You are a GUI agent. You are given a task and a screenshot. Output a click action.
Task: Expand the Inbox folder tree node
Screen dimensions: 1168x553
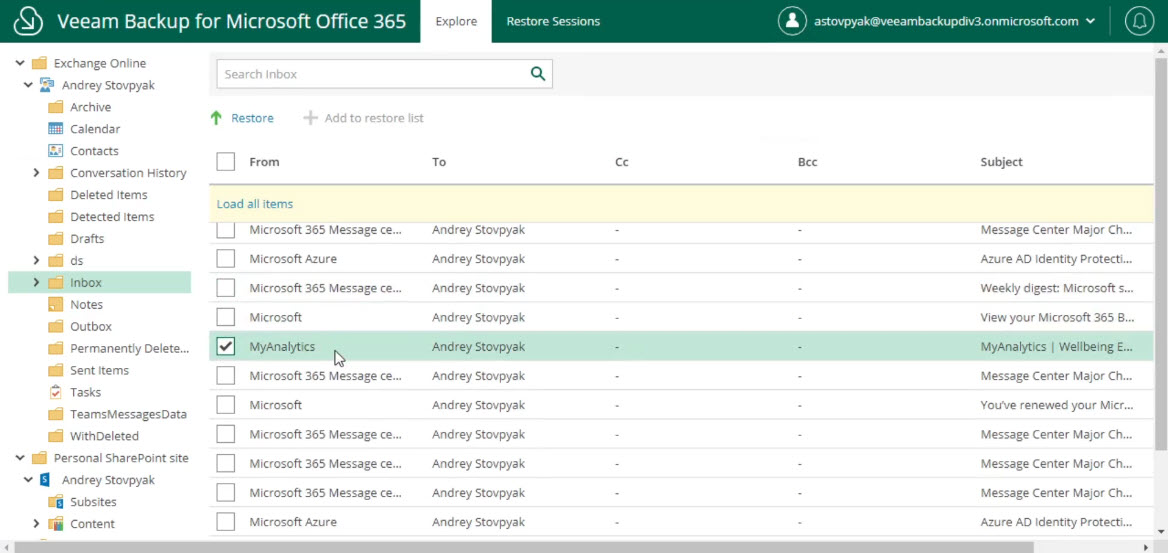[36, 282]
